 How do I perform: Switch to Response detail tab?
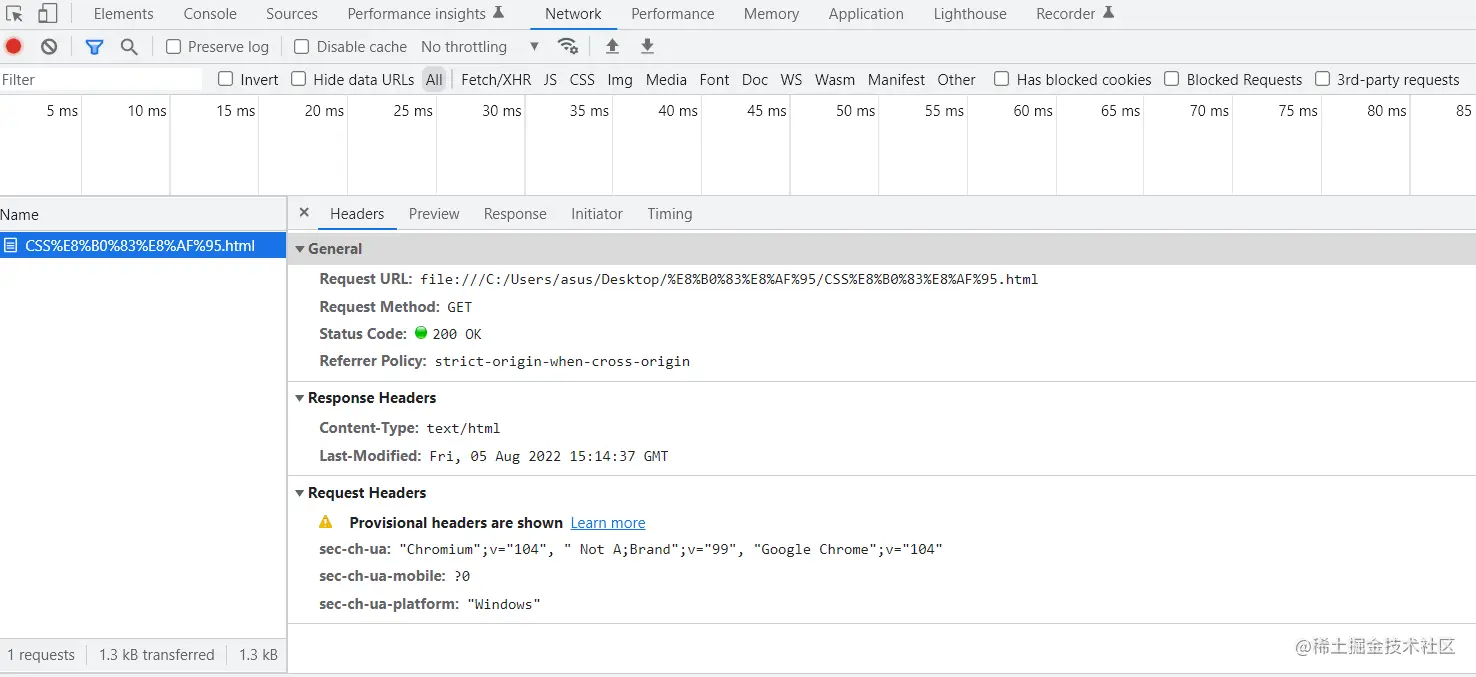(x=515, y=214)
